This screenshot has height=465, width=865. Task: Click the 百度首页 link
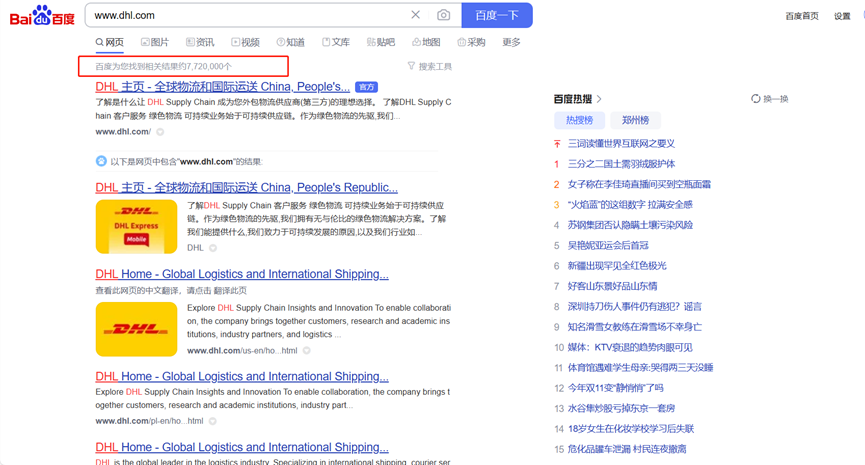(802, 16)
